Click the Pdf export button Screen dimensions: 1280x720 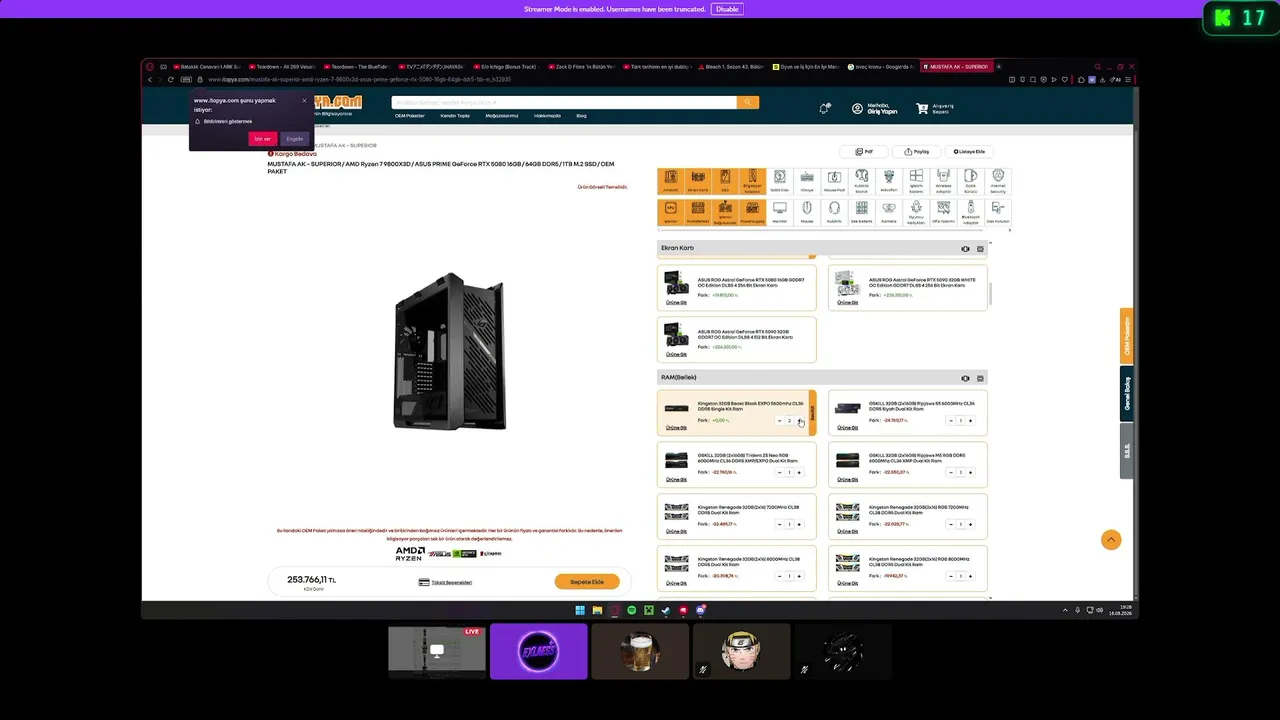coord(864,151)
